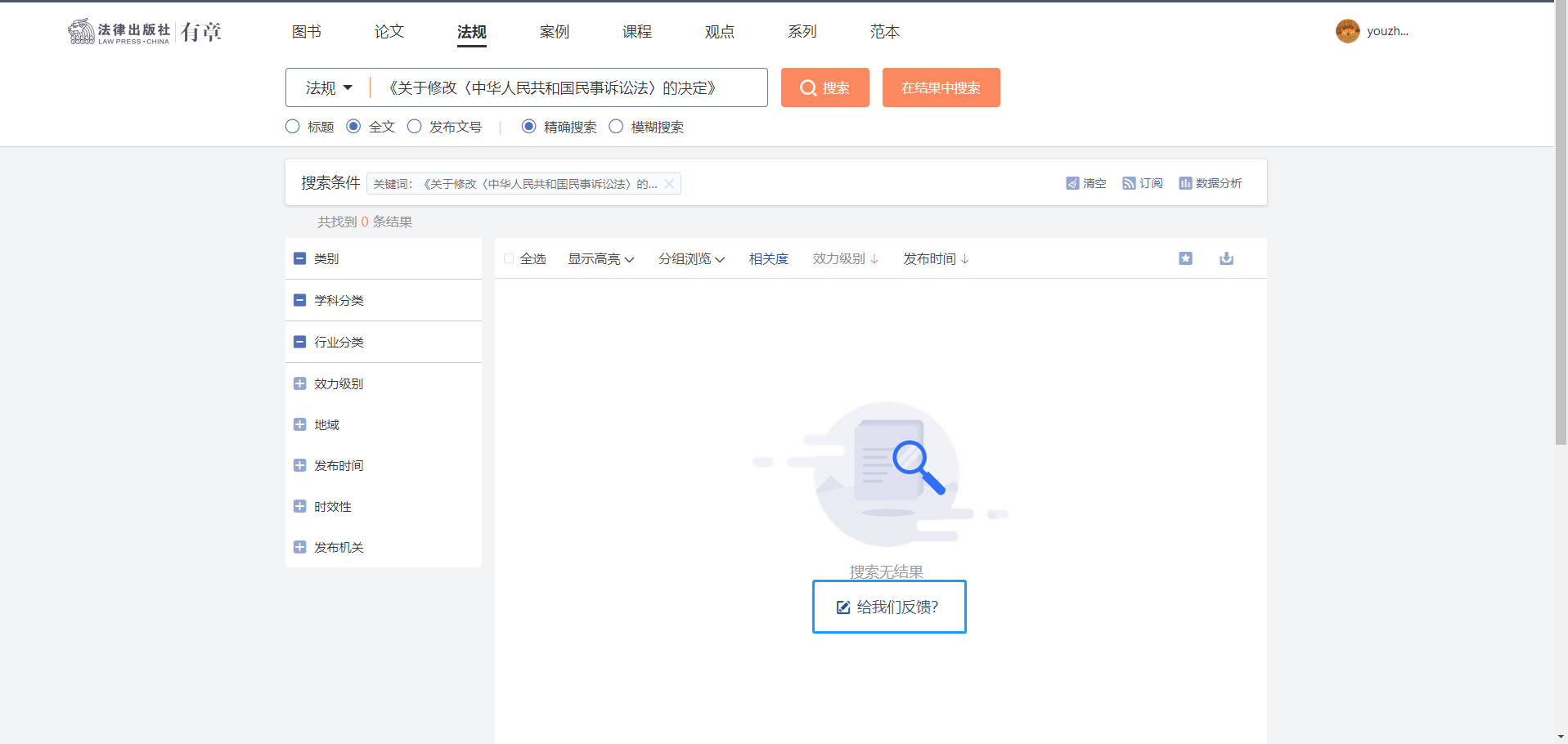
Task: Open the 法规 search type dropdown
Action: tap(329, 87)
